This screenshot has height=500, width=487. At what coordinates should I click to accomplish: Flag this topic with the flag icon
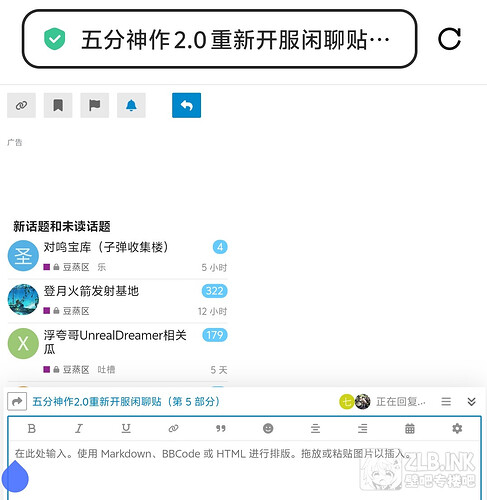click(95, 105)
